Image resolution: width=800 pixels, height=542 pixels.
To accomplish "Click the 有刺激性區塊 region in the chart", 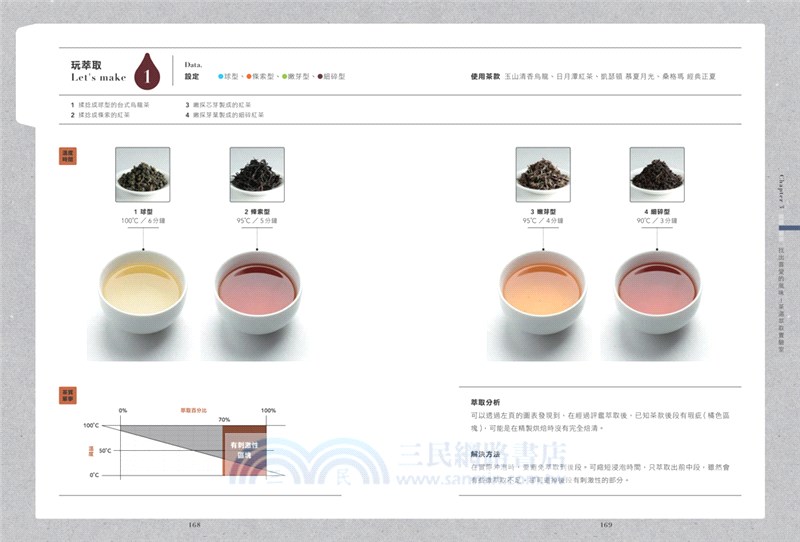I will (x=244, y=450).
